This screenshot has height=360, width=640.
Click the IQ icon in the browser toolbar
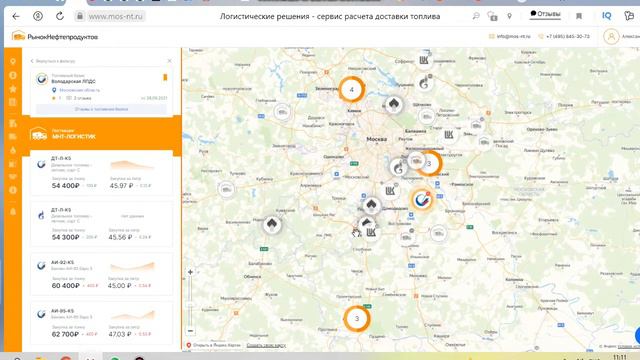pyautogui.click(x=607, y=16)
